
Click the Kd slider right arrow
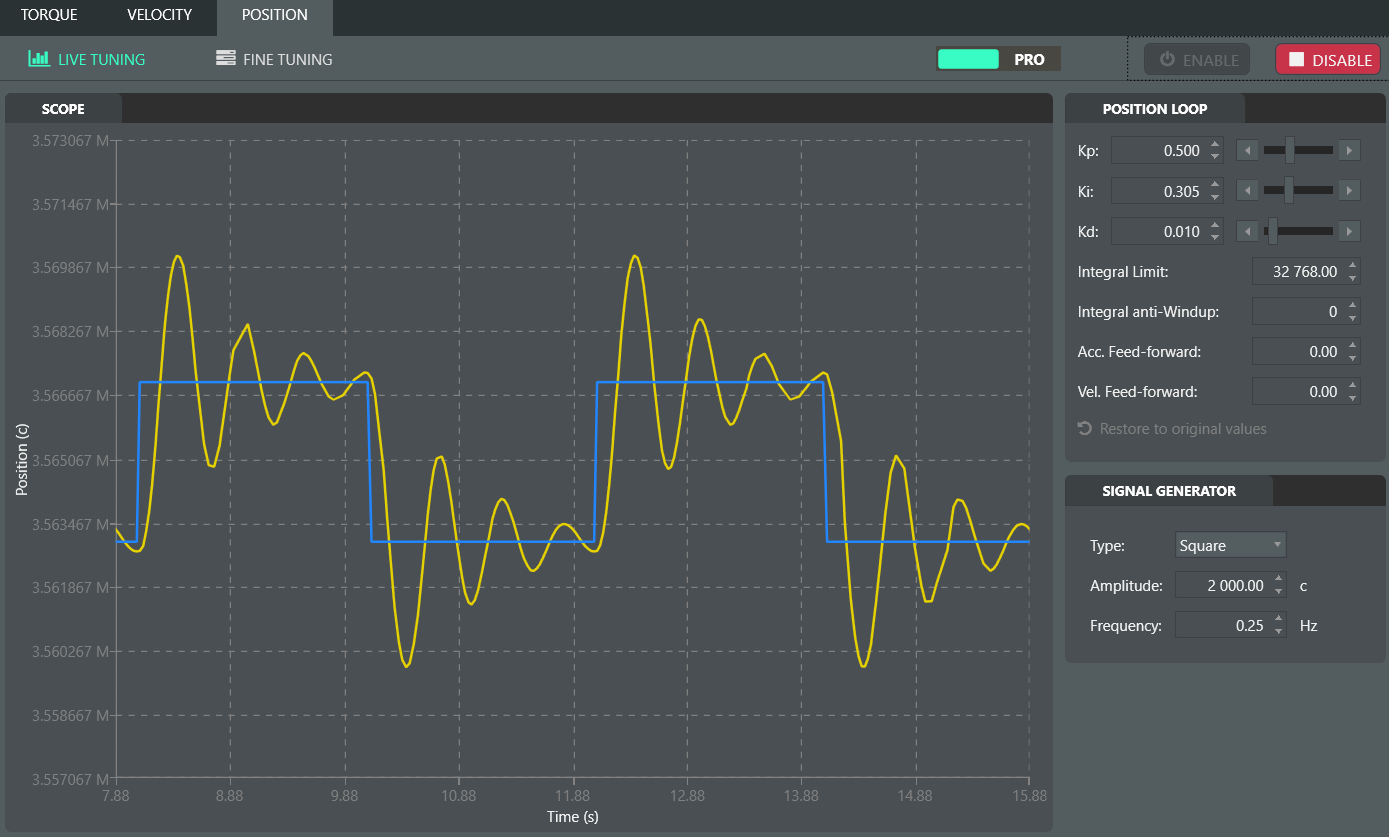[x=1349, y=231]
